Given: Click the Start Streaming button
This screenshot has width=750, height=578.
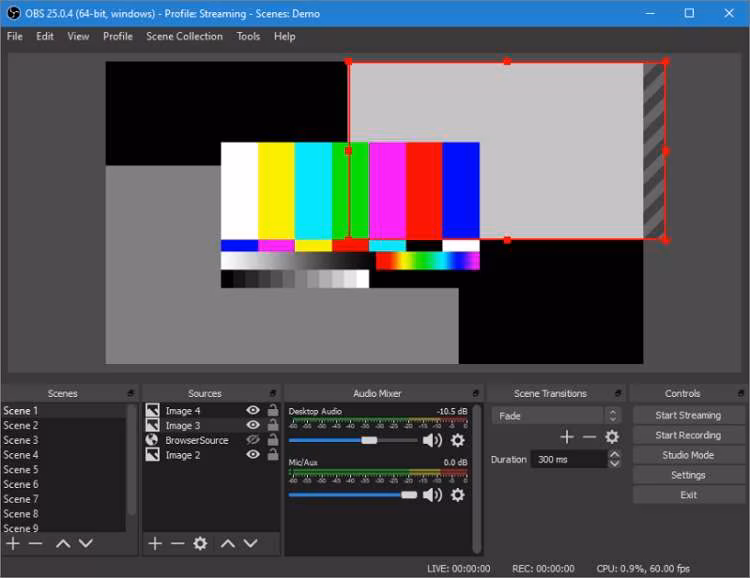Looking at the screenshot, I should click(x=688, y=415).
